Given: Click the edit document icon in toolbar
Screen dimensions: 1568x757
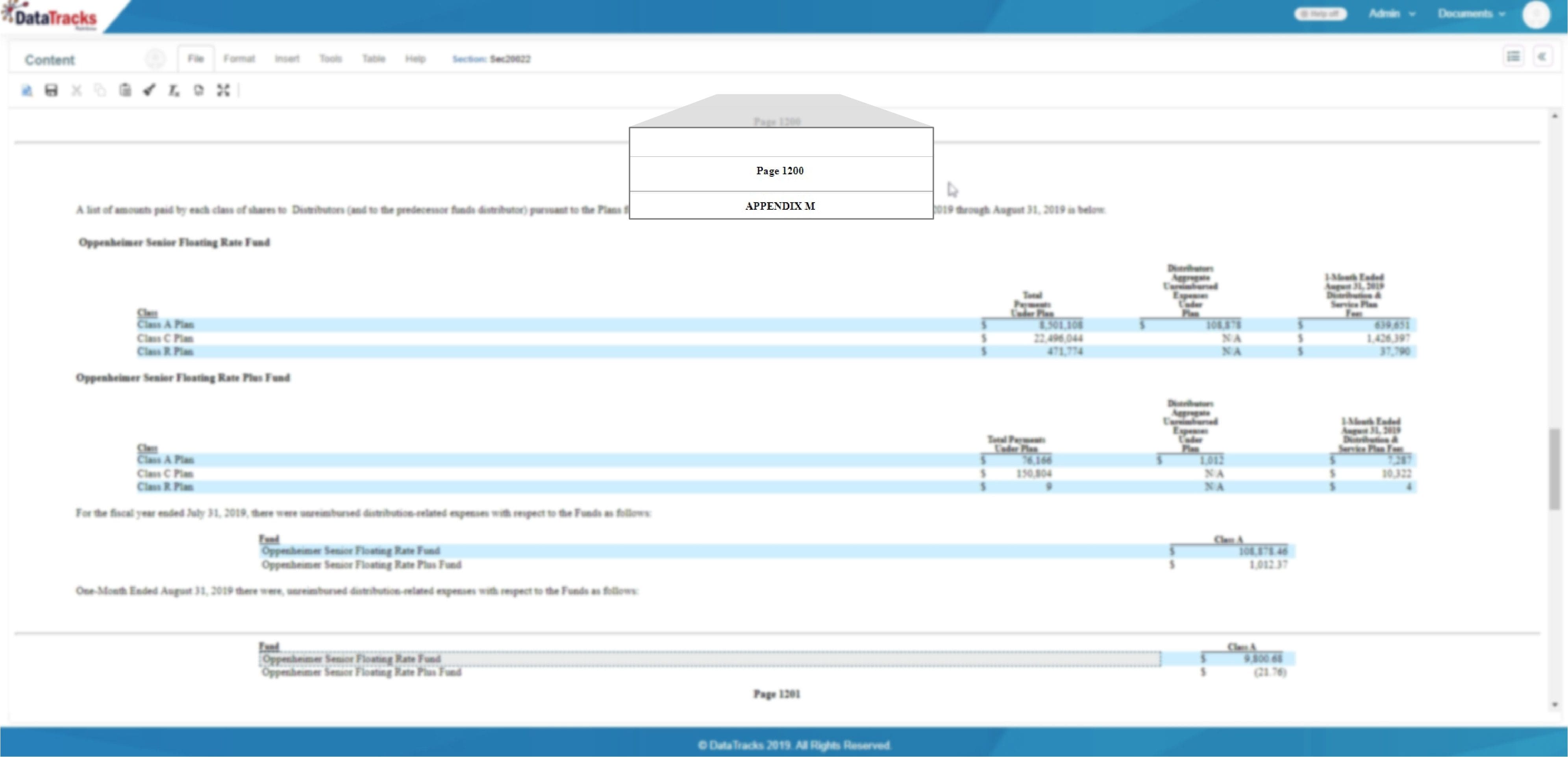Looking at the screenshot, I should click(x=27, y=90).
